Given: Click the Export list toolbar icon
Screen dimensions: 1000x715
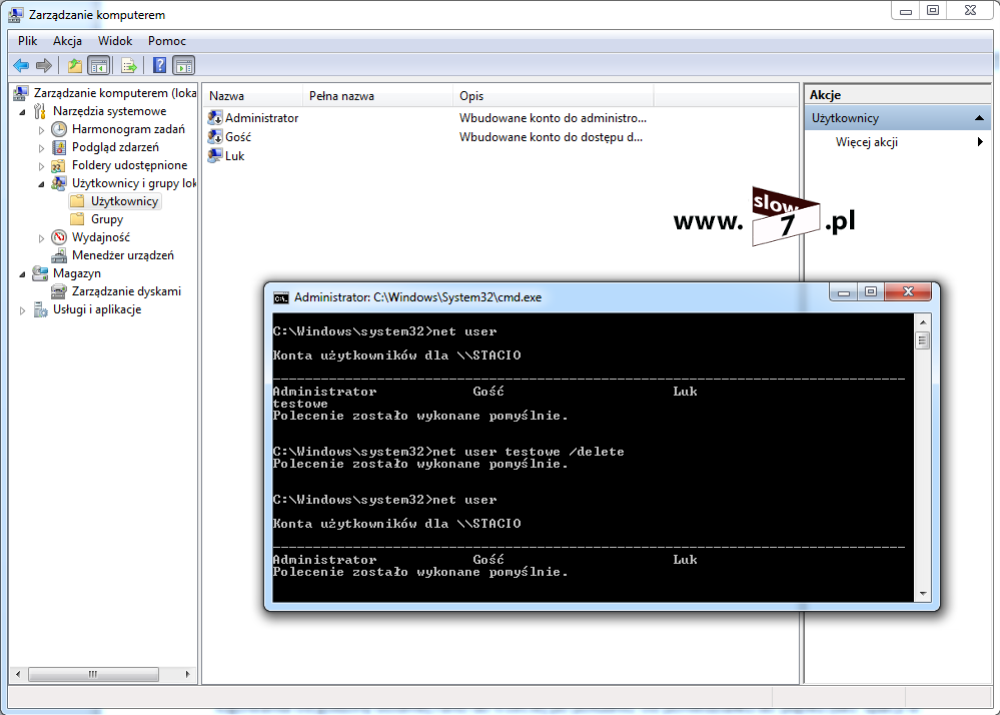Looking at the screenshot, I should tap(129, 65).
